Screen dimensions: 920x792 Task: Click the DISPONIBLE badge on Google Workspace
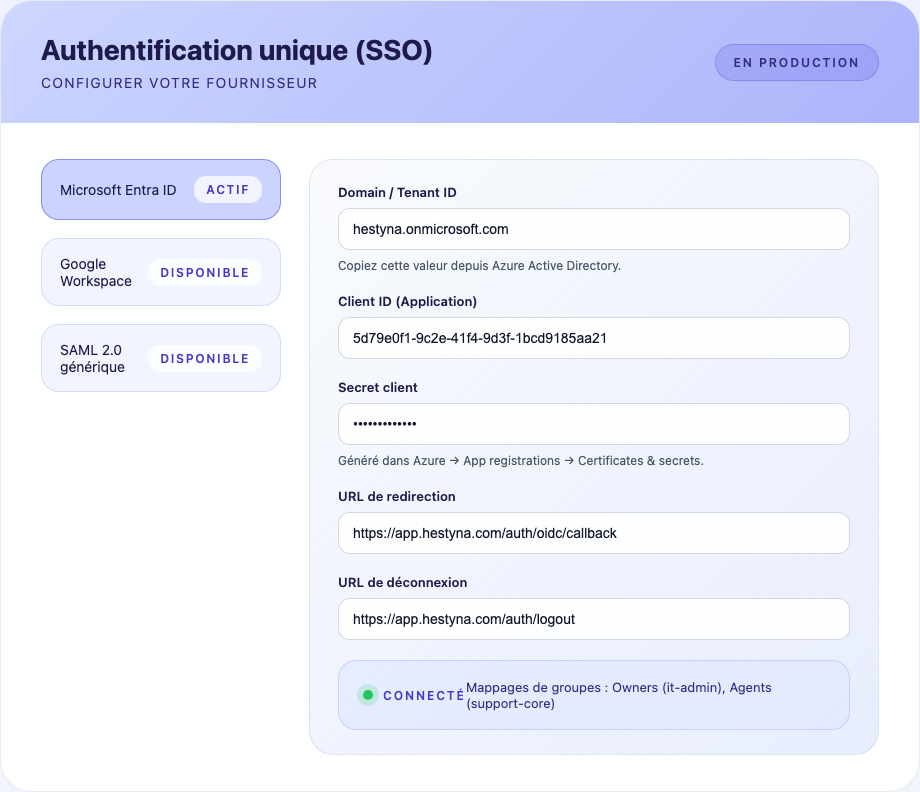(x=205, y=272)
